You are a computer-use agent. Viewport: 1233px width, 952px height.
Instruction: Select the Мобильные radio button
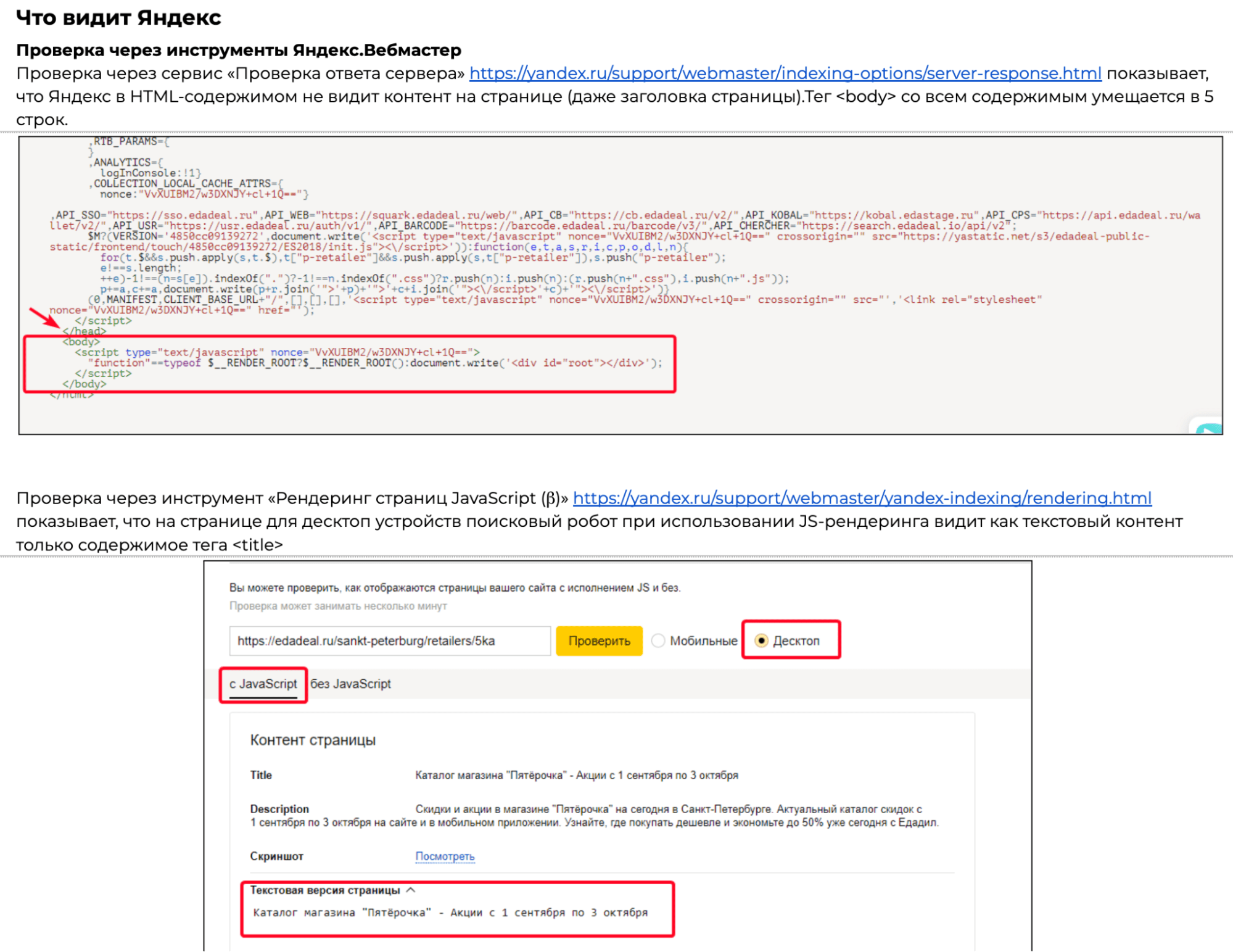[x=659, y=641]
